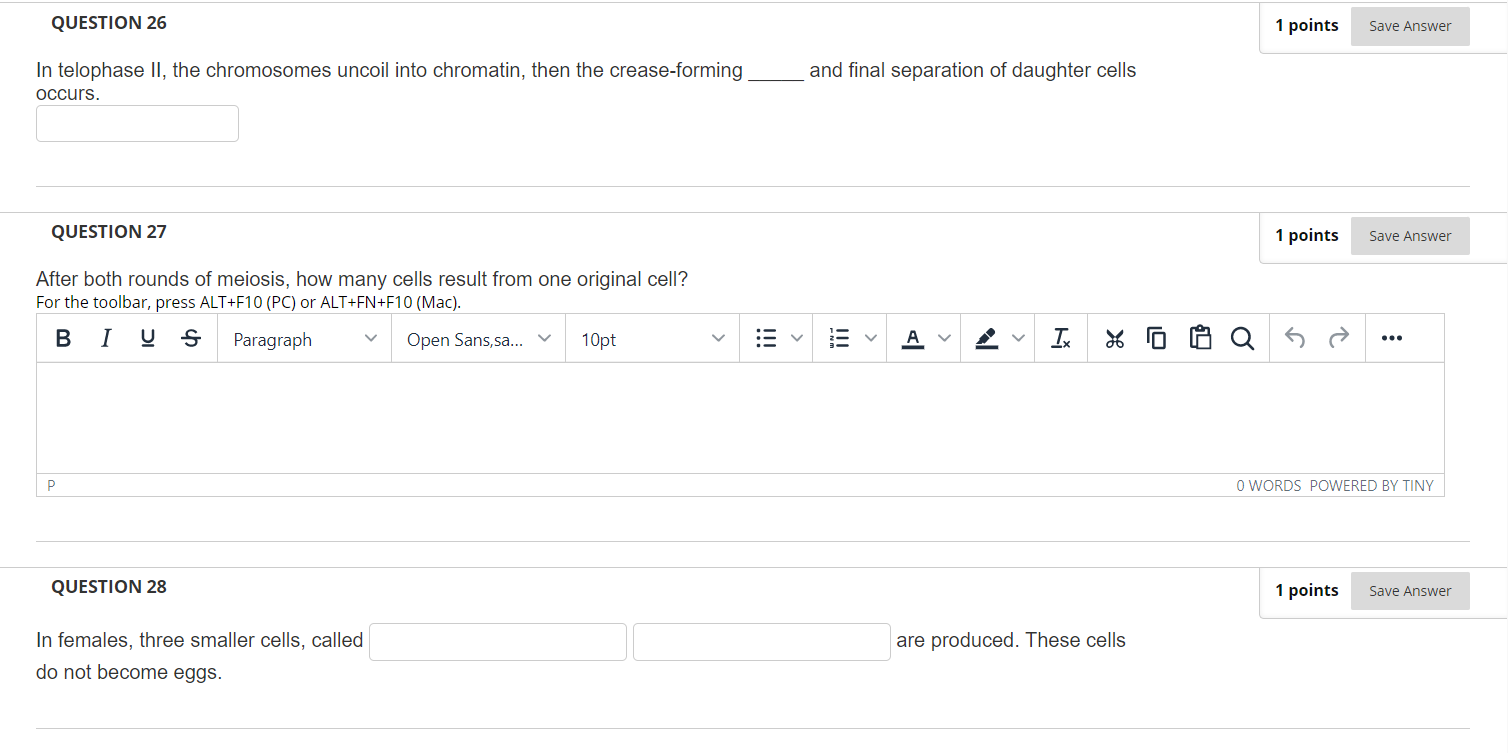The width and height of the screenshot is (1508, 753).
Task: Copy selection with the copy icon
Action: tap(1156, 339)
